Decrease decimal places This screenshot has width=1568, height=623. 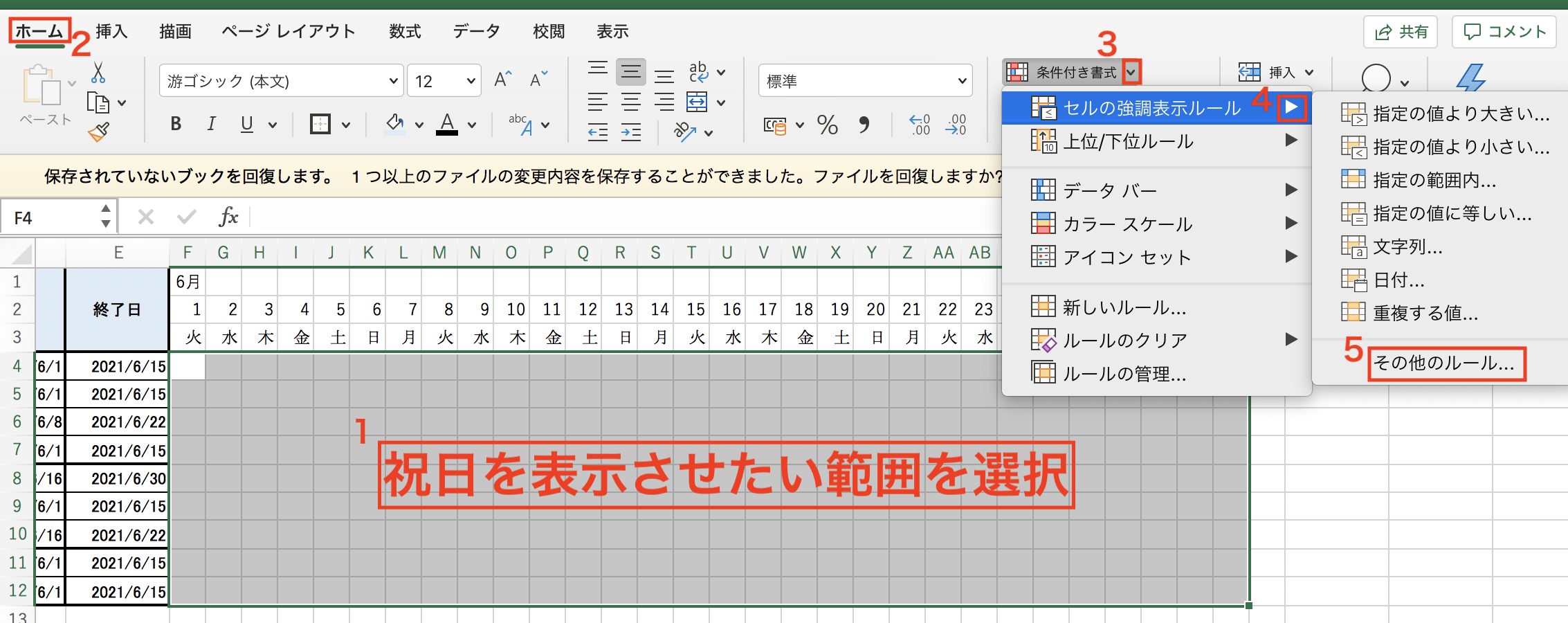coord(956,125)
